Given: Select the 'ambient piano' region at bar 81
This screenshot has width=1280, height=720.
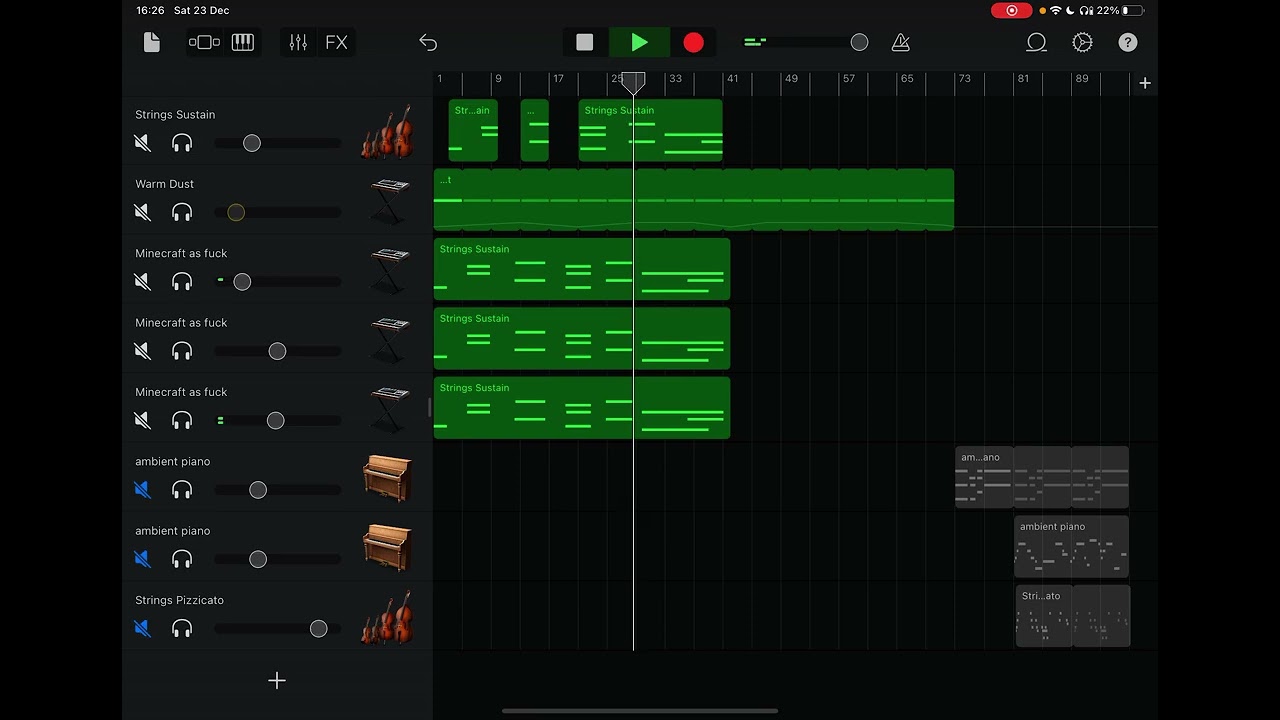Looking at the screenshot, I should [1072, 547].
